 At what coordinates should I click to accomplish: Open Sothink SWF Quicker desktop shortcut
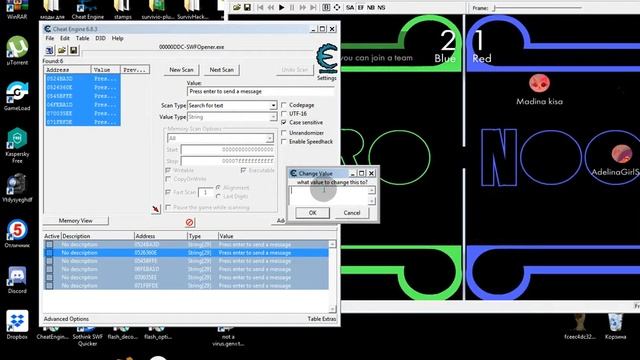[x=87, y=336]
